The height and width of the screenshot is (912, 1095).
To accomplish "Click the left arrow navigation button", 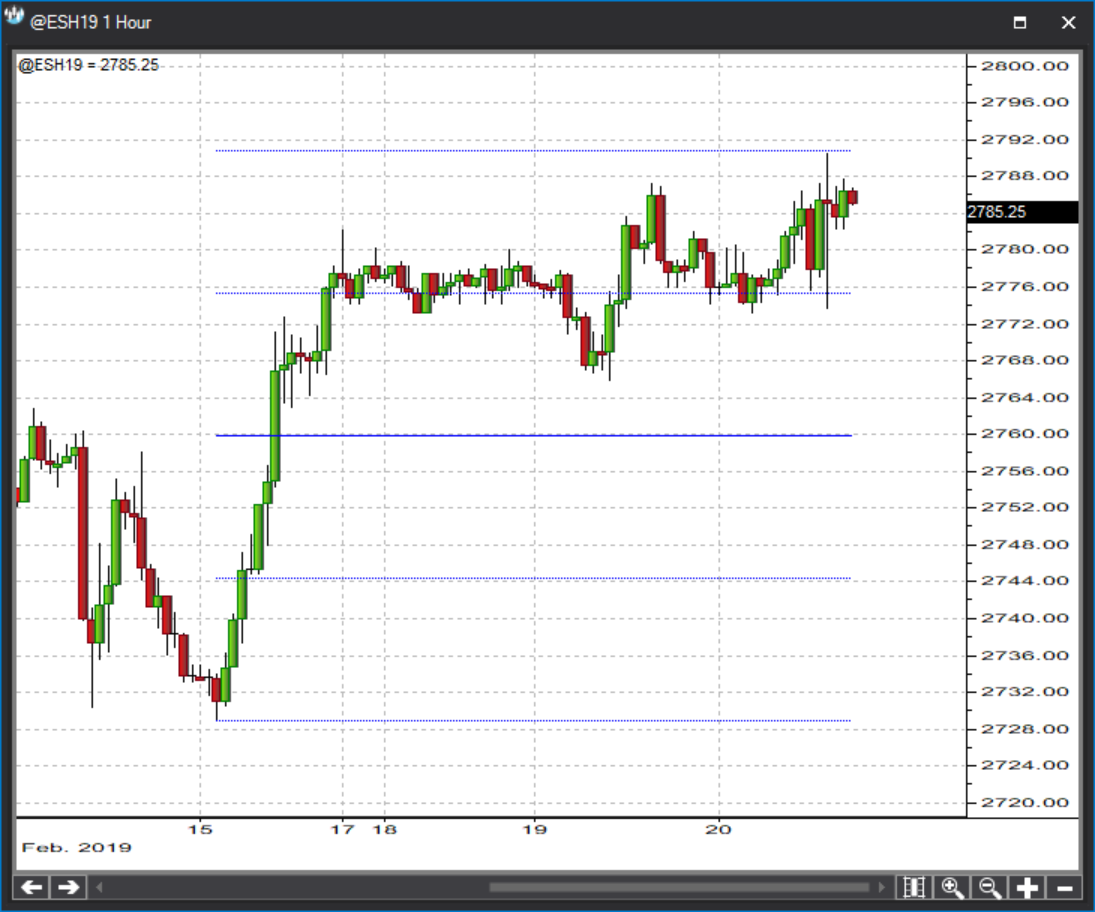I will tap(32, 888).
